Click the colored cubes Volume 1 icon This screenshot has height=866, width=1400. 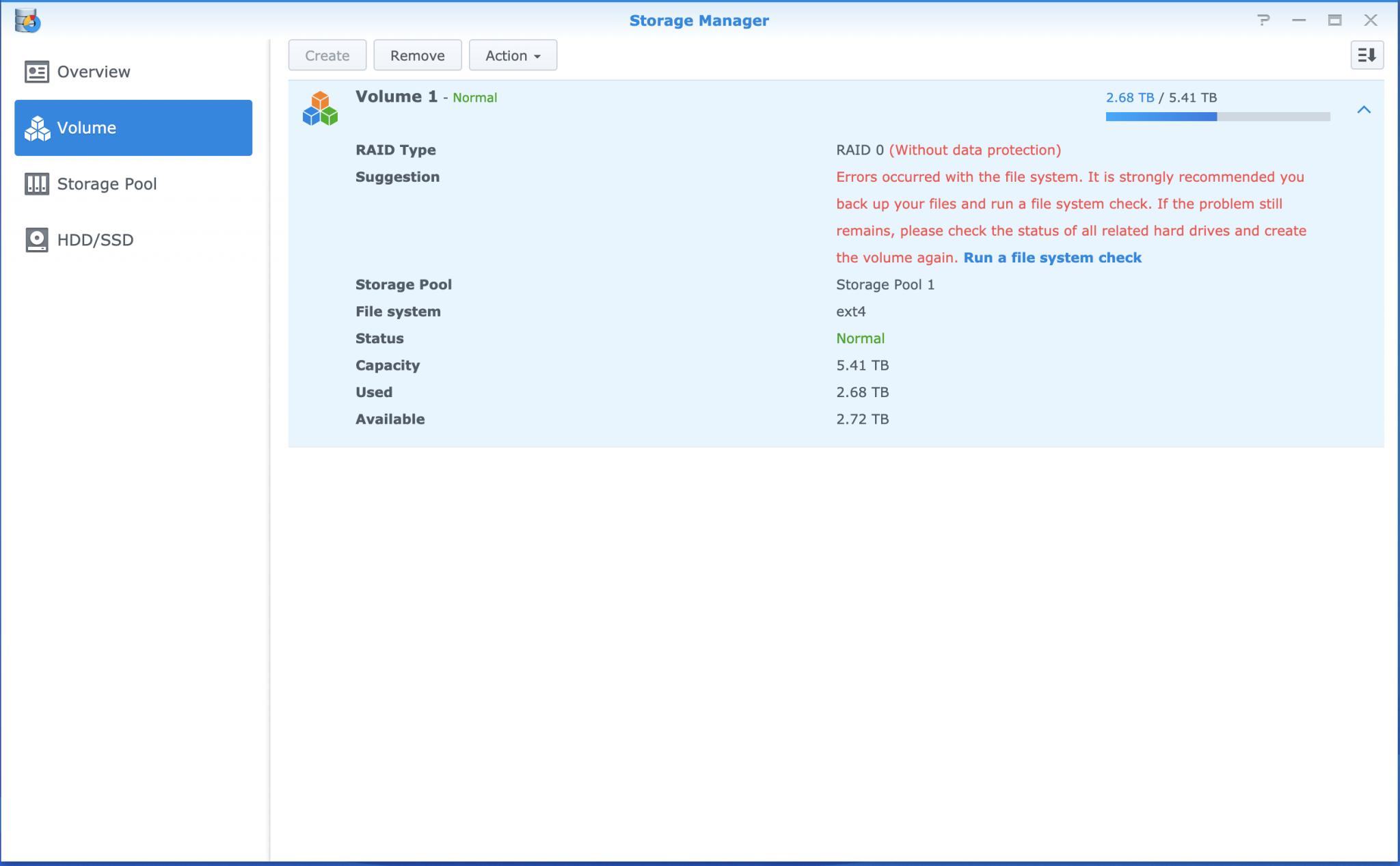pyautogui.click(x=320, y=109)
